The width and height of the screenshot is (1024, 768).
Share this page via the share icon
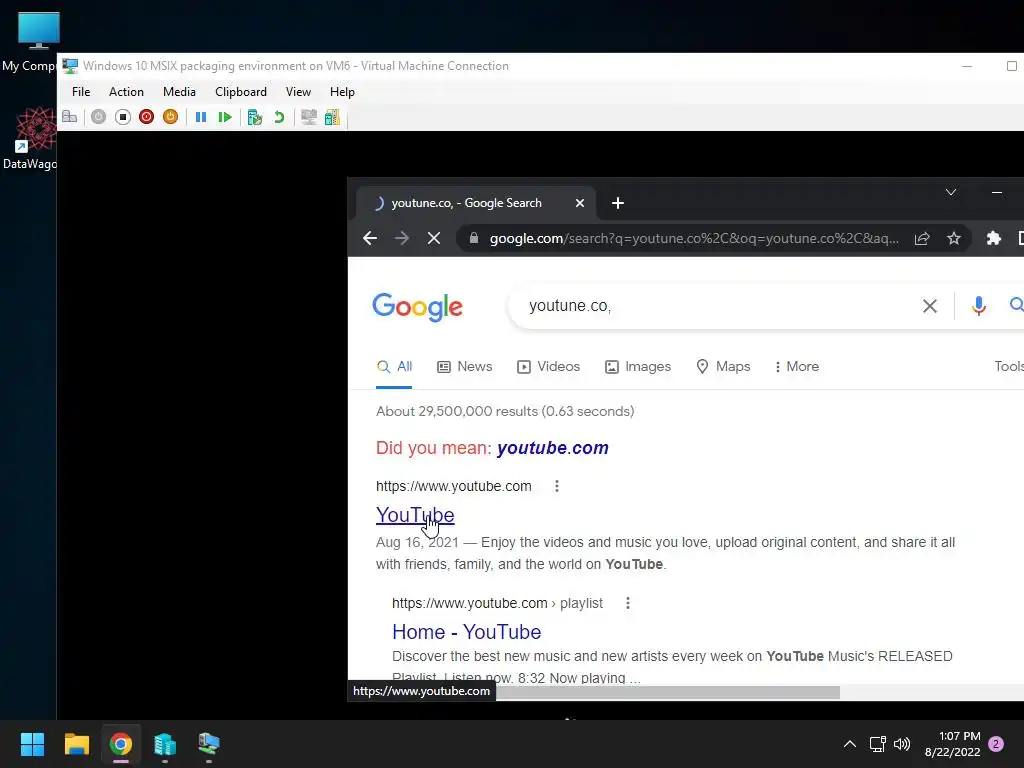[x=921, y=238]
